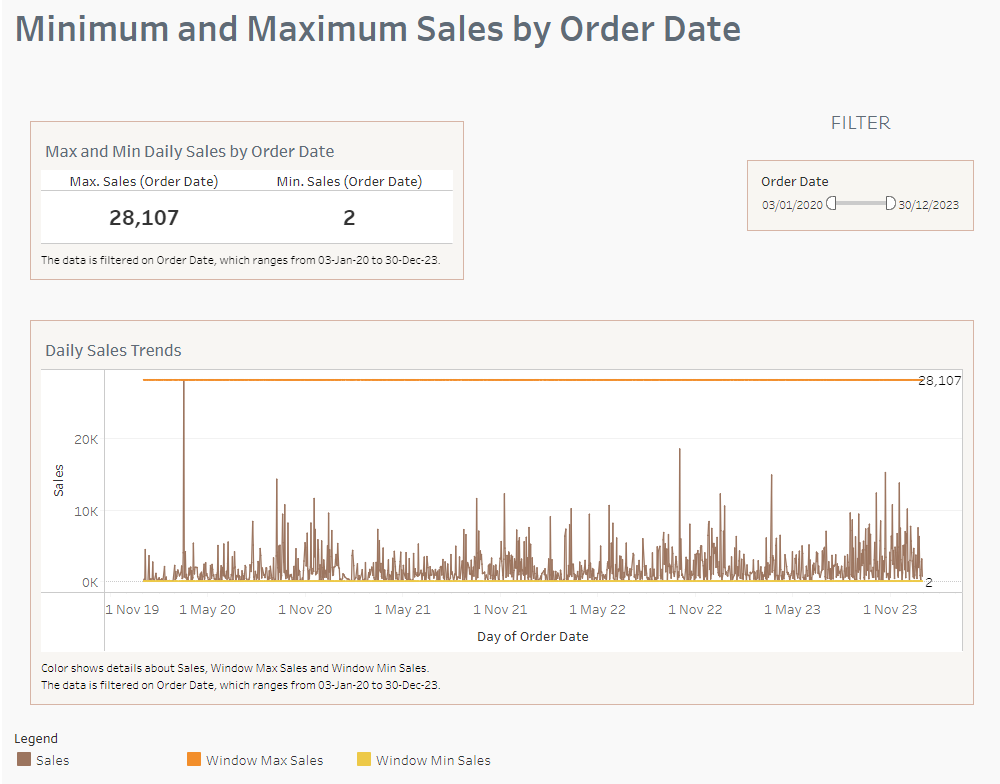Click the 20K tick on Sales axis

(x=87, y=439)
